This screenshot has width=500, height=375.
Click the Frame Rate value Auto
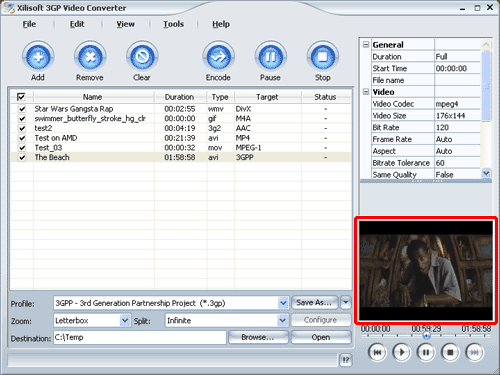click(444, 139)
